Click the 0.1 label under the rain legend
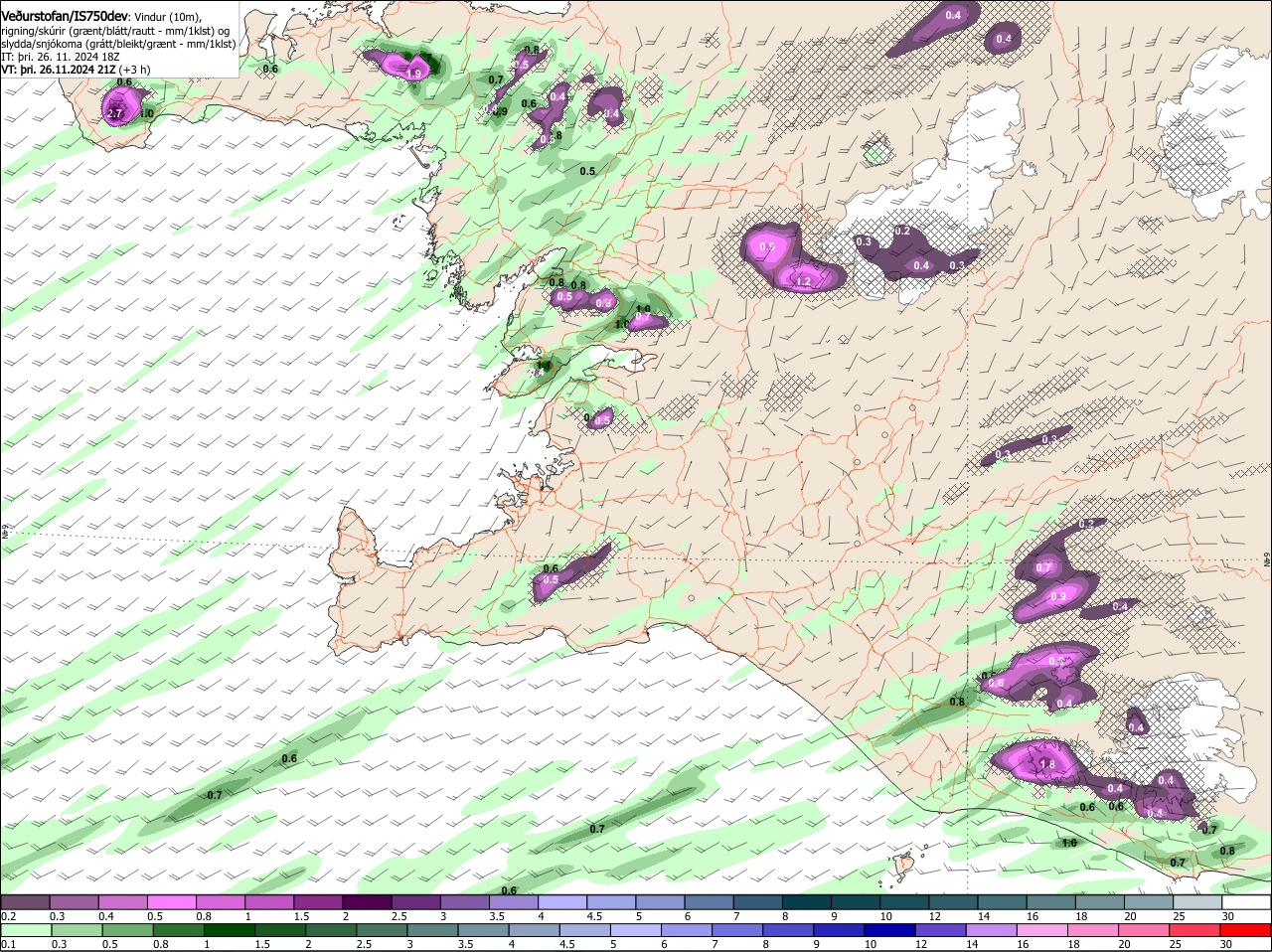Viewport: 1272px width, 952px height. (8, 944)
